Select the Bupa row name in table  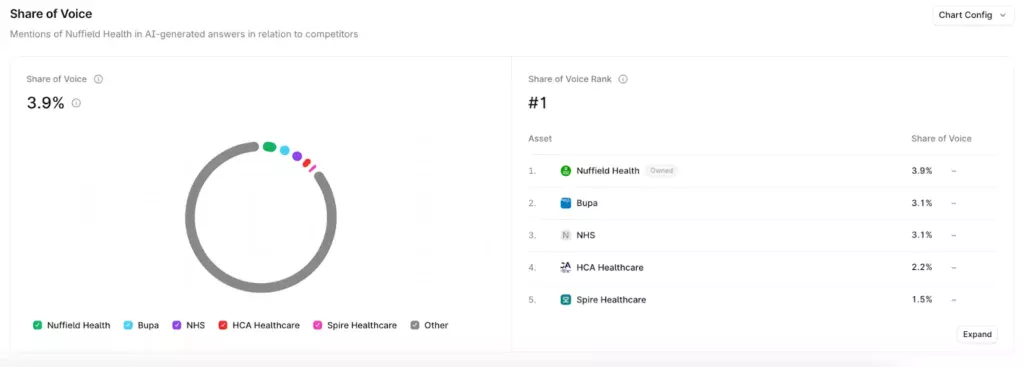(x=586, y=203)
